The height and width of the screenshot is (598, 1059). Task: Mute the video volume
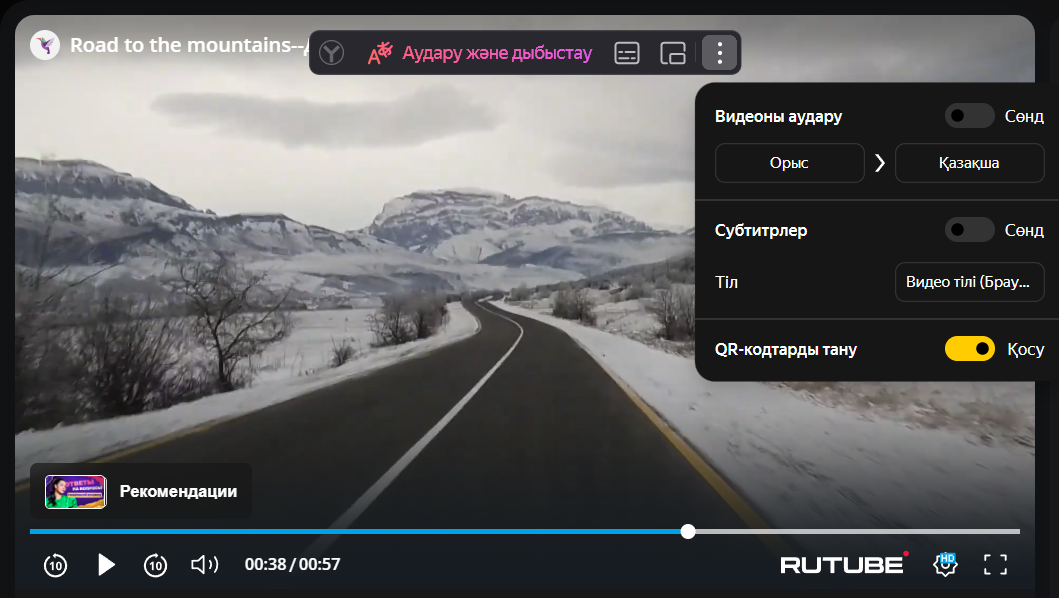pos(204,565)
